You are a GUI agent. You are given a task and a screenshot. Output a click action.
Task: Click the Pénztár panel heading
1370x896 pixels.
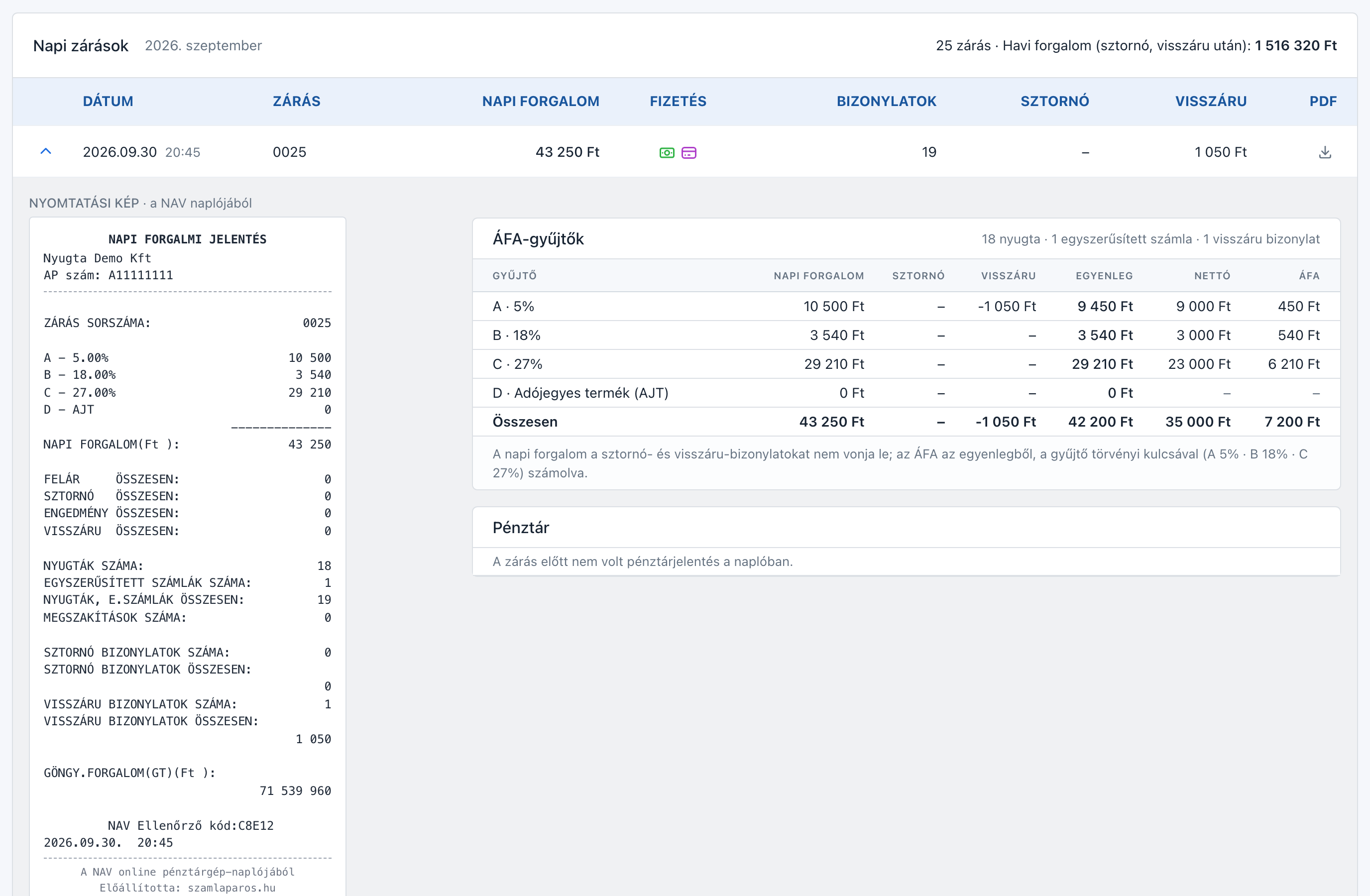pos(520,528)
